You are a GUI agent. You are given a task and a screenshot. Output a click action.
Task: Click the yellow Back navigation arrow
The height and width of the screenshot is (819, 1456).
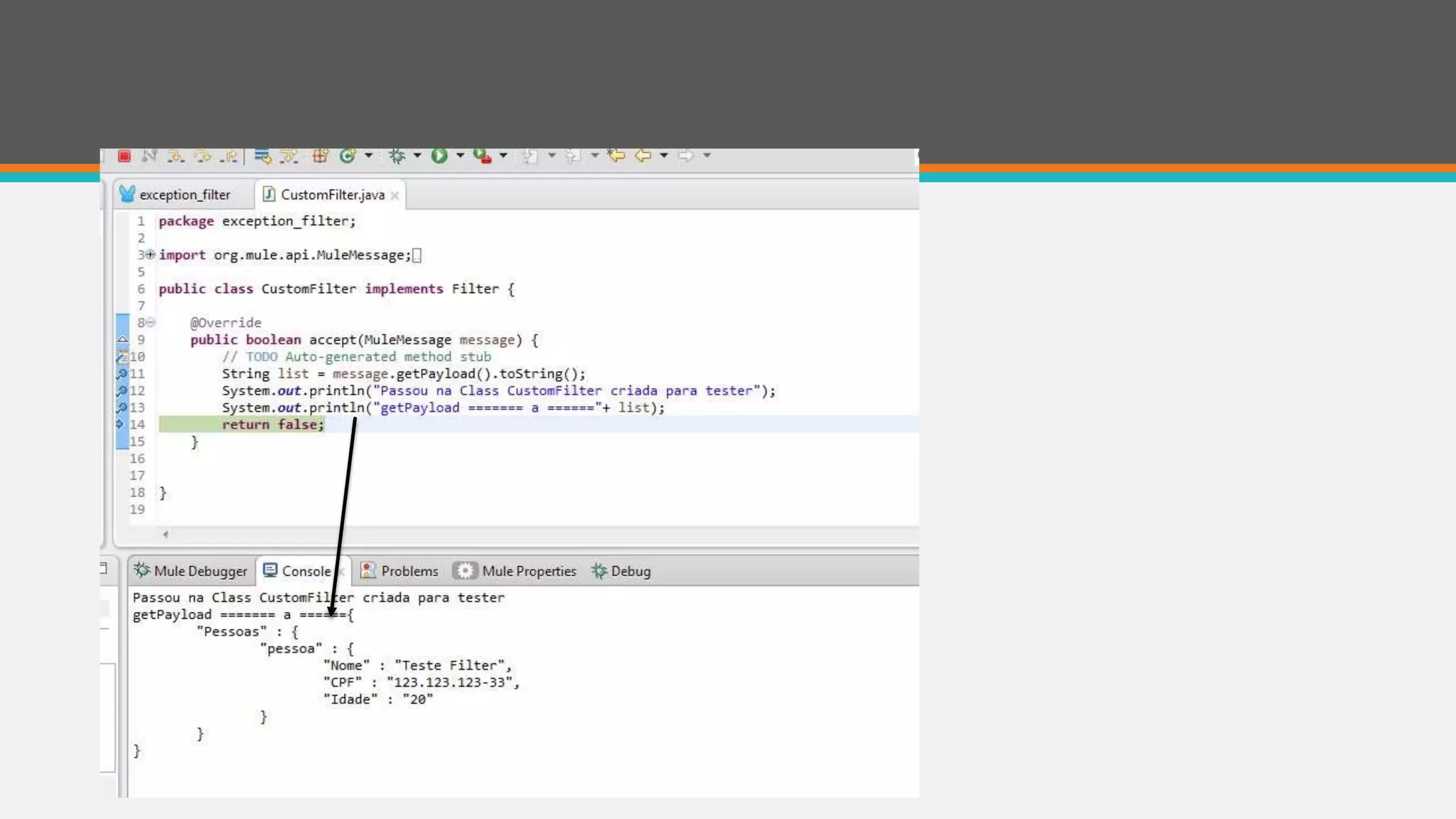coord(643,155)
